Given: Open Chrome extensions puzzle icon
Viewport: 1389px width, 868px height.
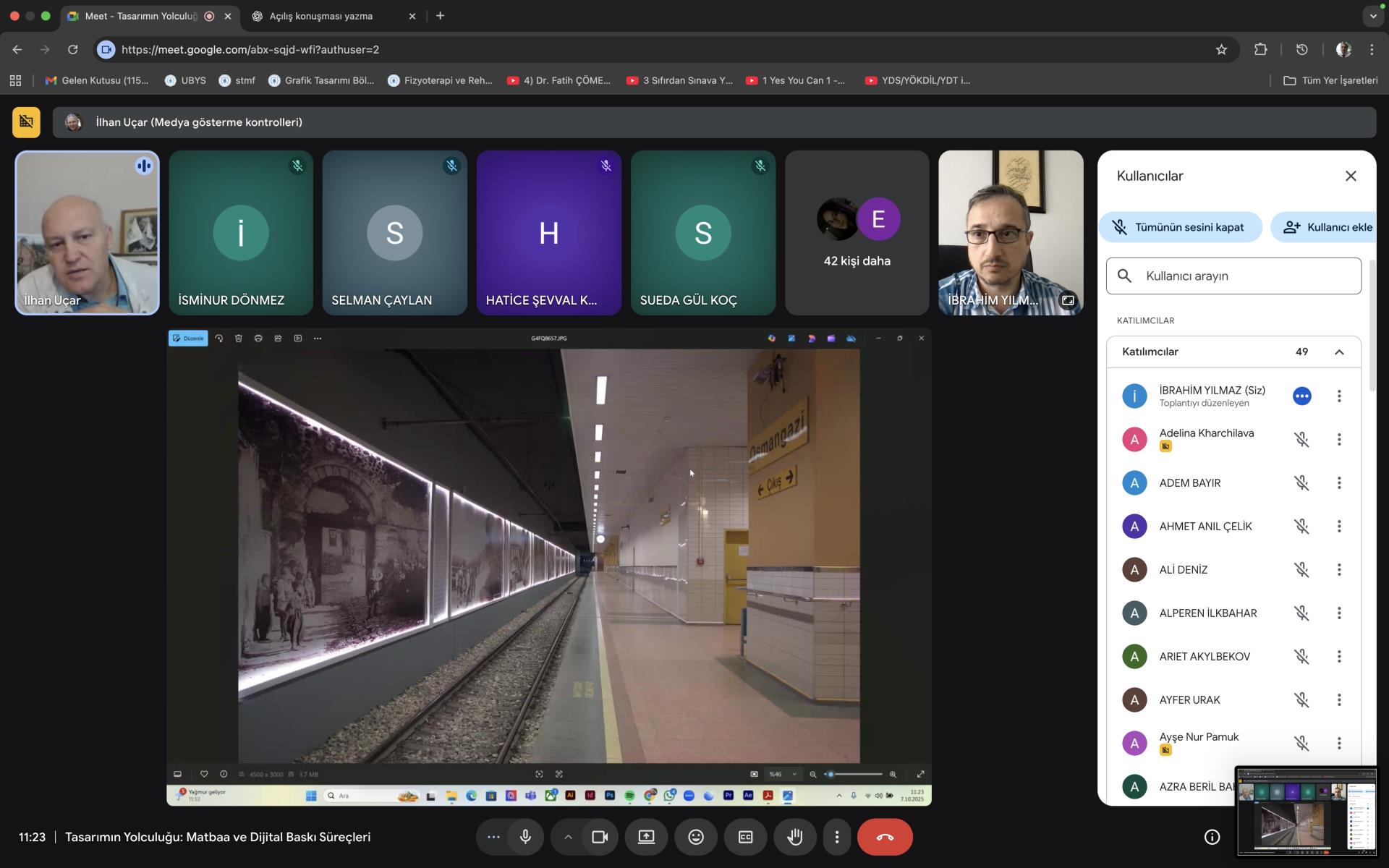Looking at the screenshot, I should pyautogui.click(x=1260, y=49).
